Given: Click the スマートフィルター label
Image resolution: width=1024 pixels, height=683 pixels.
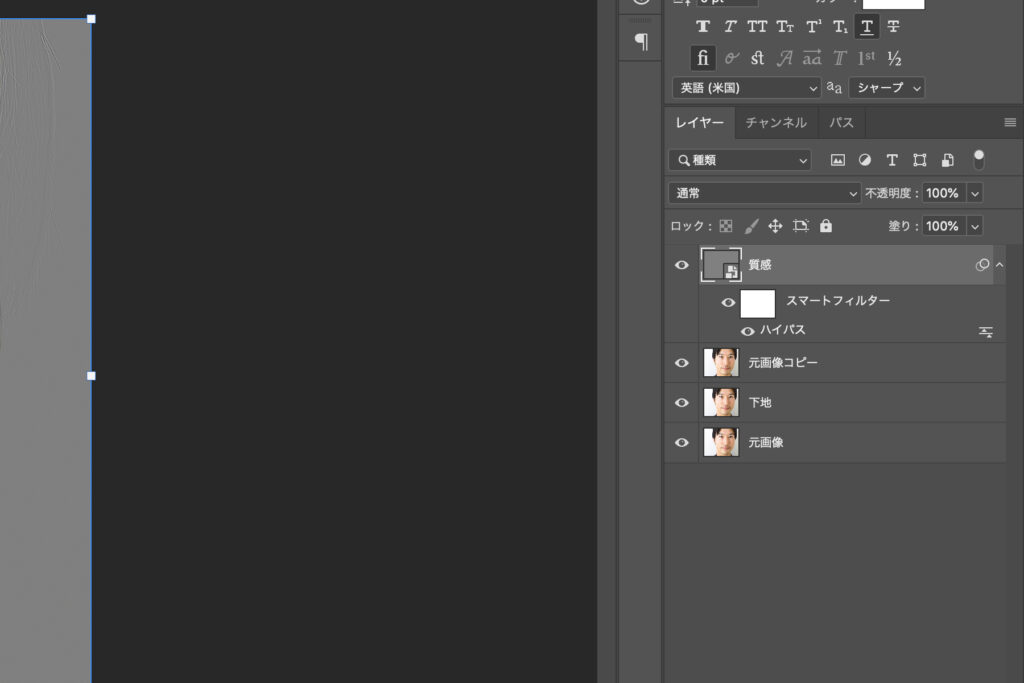Looking at the screenshot, I should [x=838, y=300].
